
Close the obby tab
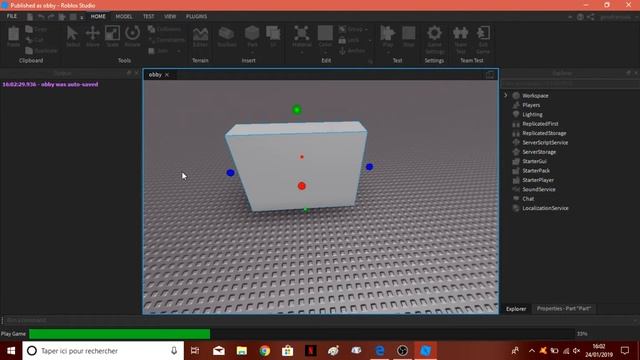click(x=167, y=75)
